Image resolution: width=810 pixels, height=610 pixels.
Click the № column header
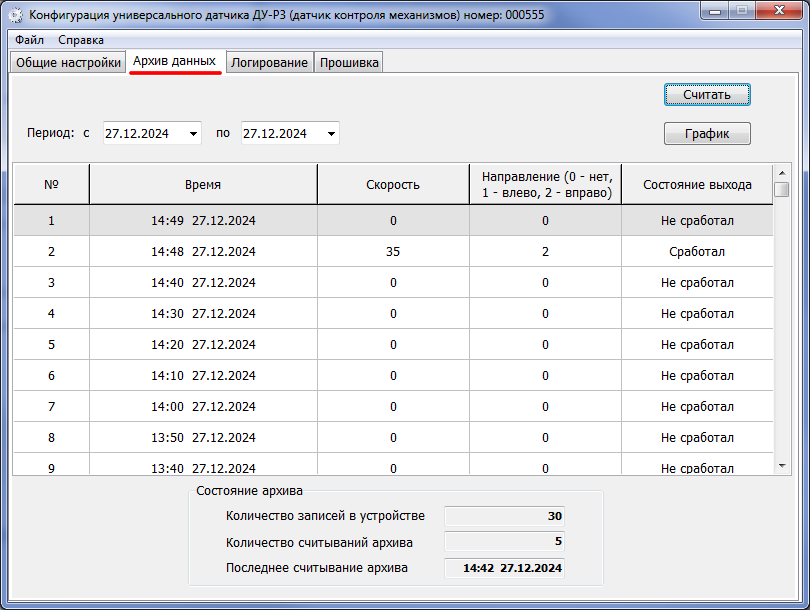point(51,184)
